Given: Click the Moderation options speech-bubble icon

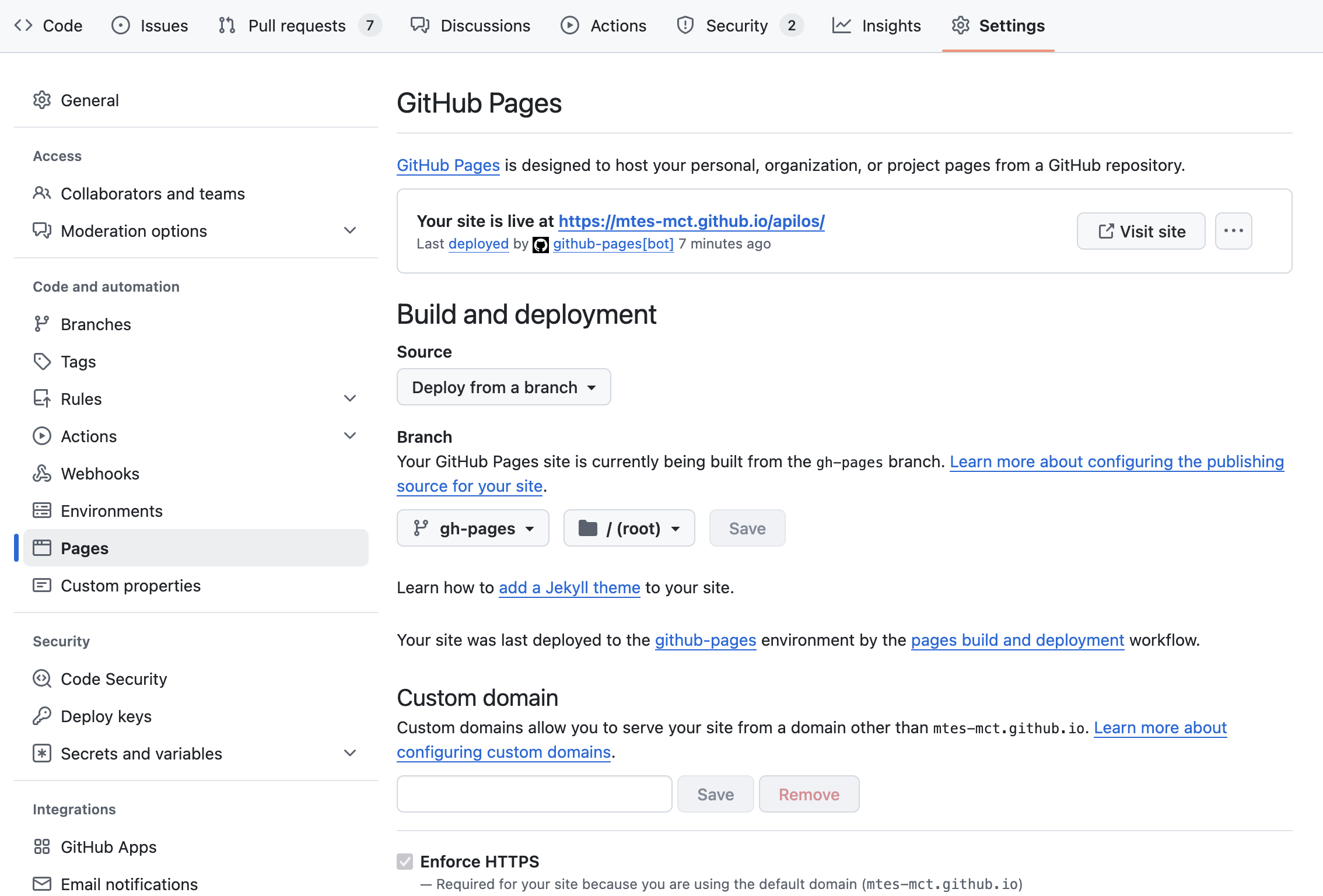Looking at the screenshot, I should (x=42, y=231).
